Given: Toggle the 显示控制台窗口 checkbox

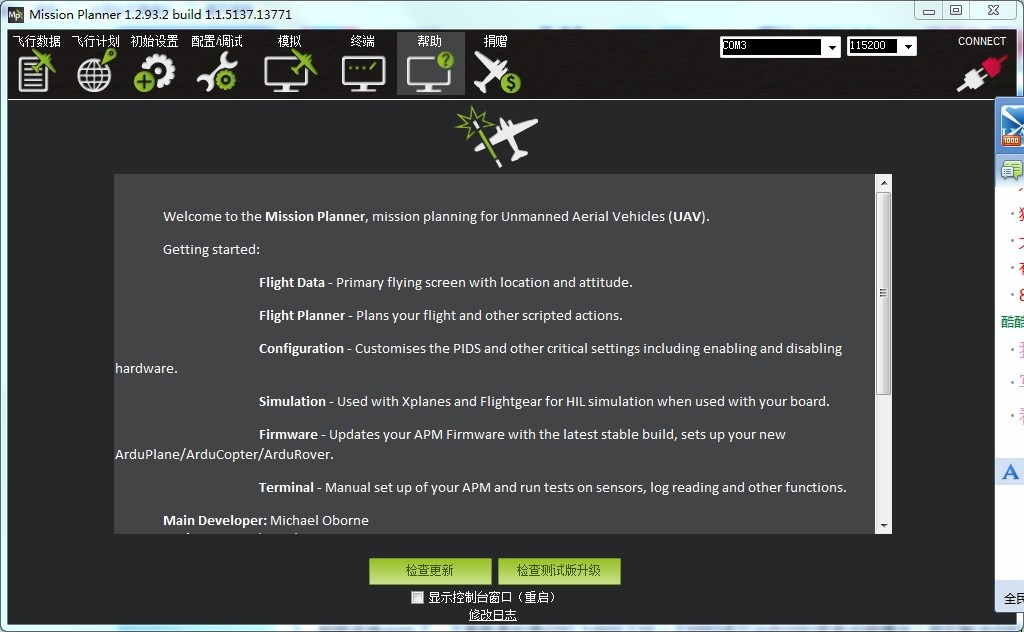Looking at the screenshot, I should point(417,597).
